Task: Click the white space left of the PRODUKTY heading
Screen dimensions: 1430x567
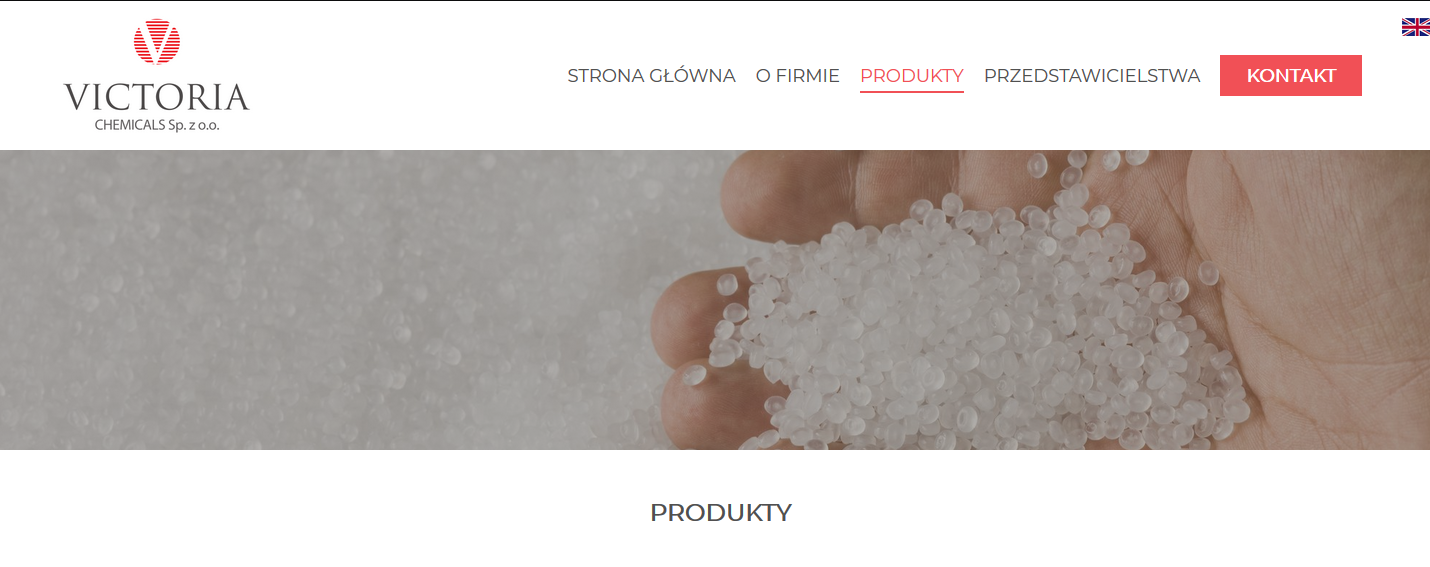Action: [x=320, y=513]
